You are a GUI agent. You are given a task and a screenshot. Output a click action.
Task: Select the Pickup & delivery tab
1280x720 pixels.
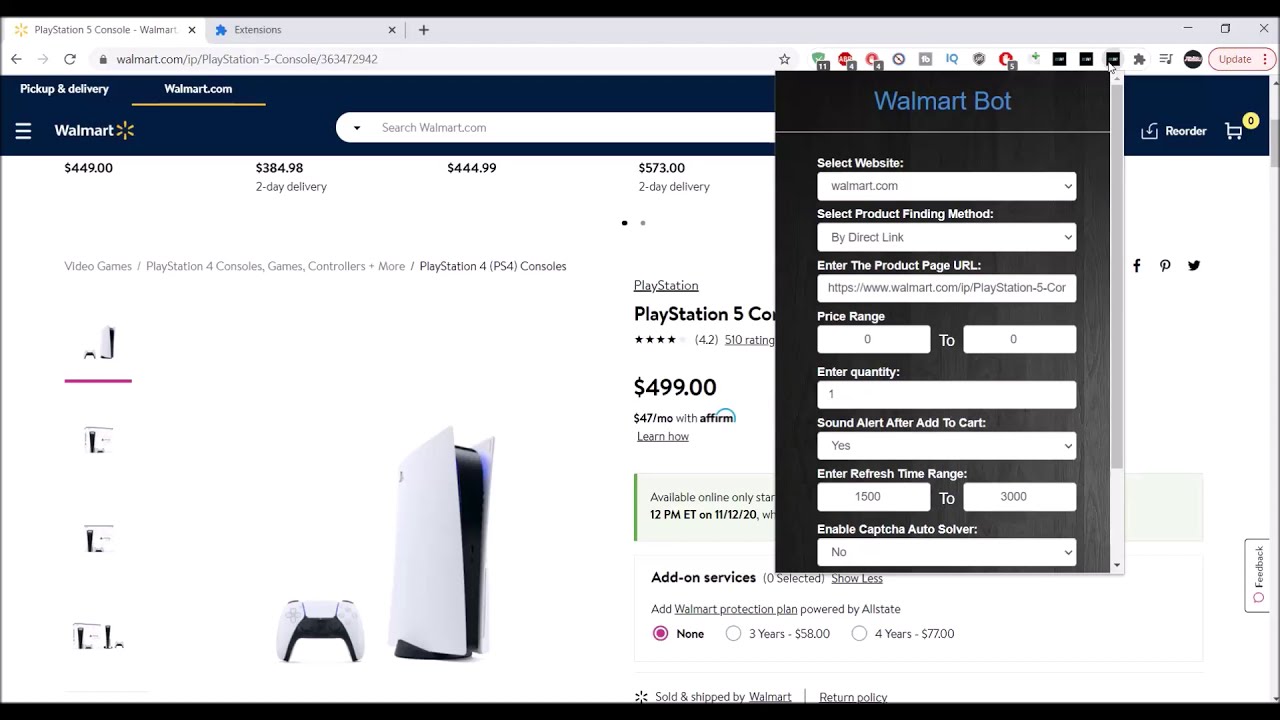coord(64,89)
